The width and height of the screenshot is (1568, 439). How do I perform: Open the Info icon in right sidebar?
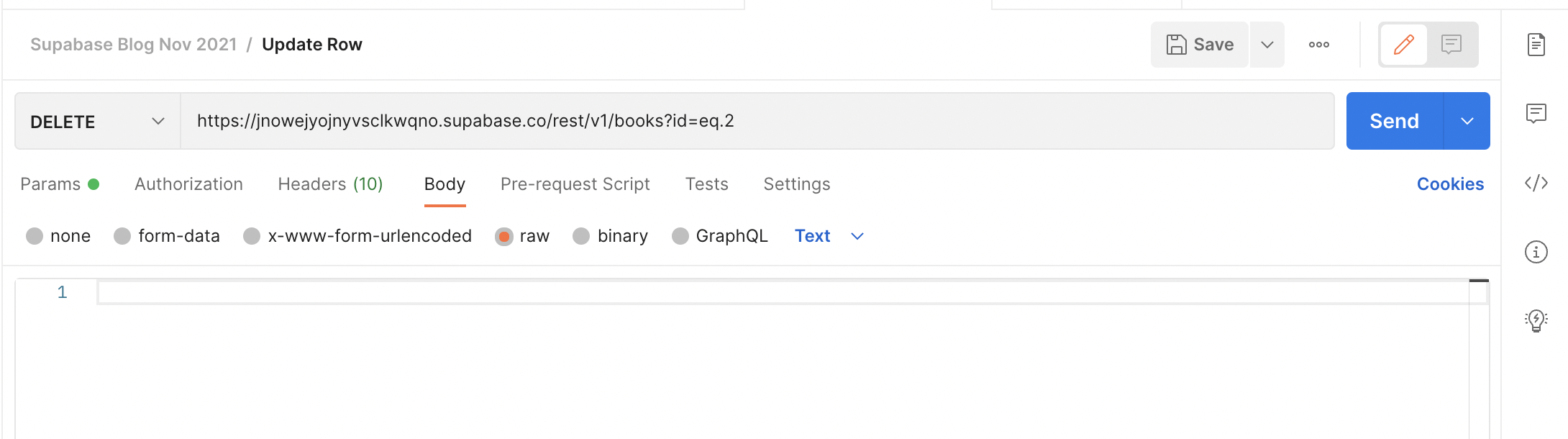(1536, 252)
